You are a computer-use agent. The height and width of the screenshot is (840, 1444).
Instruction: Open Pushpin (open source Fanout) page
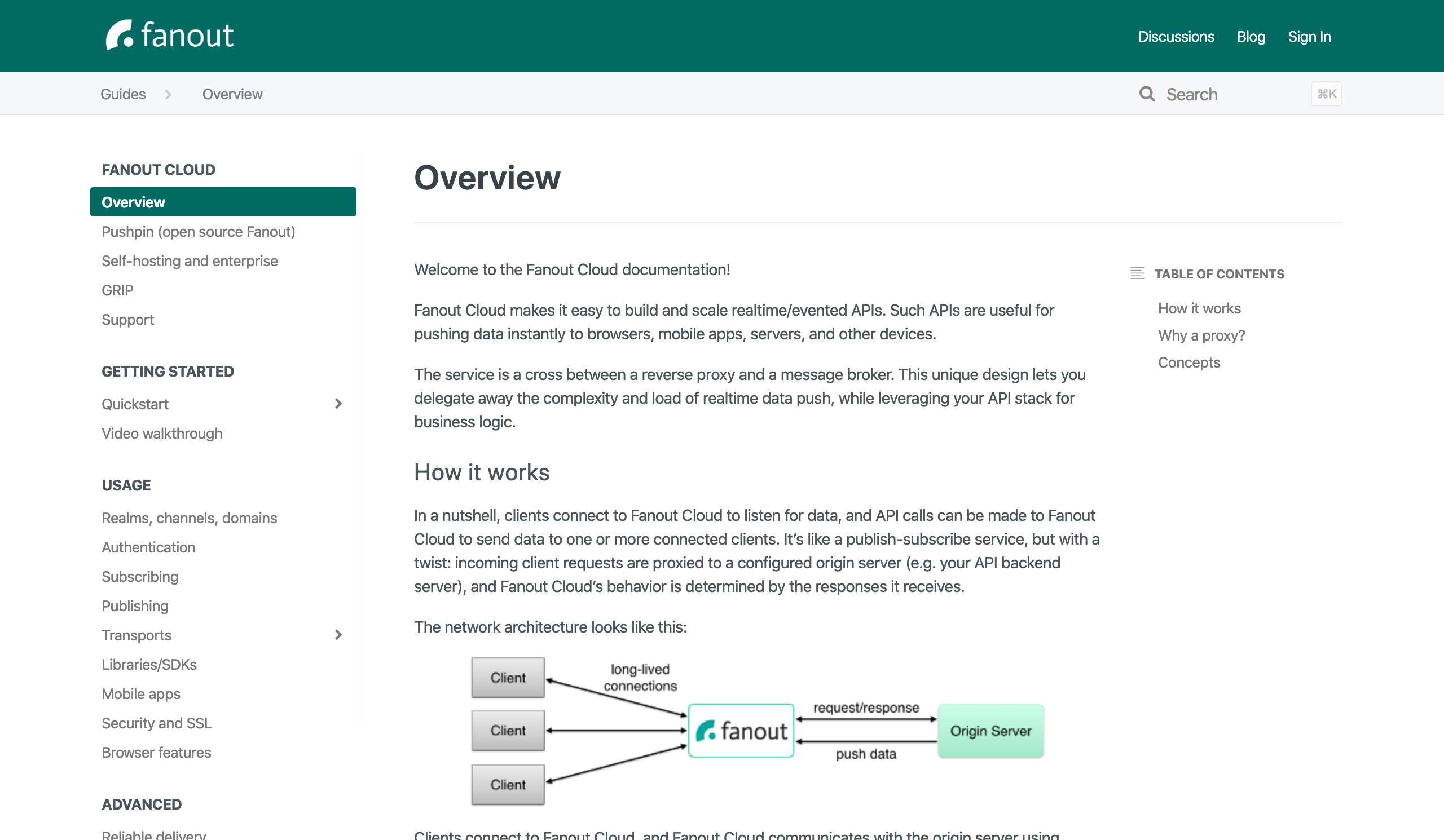tap(198, 231)
